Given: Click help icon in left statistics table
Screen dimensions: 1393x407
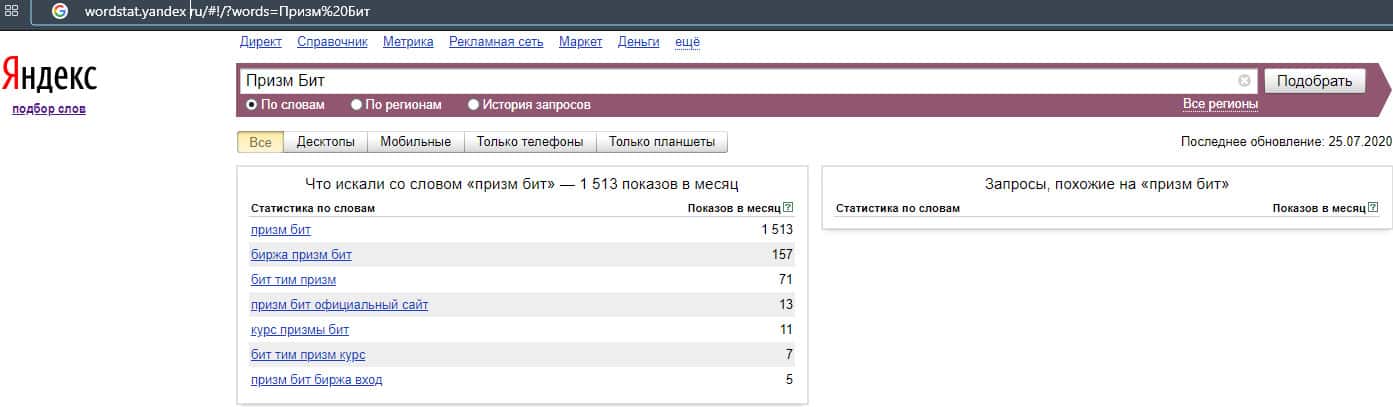Looking at the screenshot, I should [788, 208].
